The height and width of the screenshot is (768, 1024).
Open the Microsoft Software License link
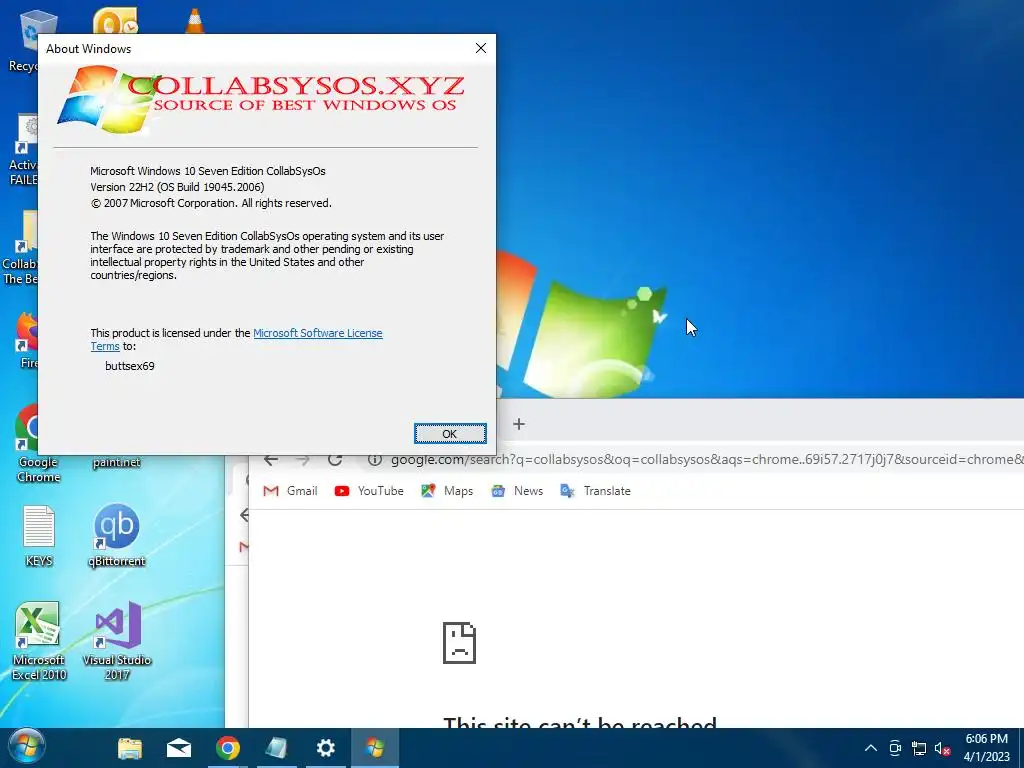coord(317,333)
